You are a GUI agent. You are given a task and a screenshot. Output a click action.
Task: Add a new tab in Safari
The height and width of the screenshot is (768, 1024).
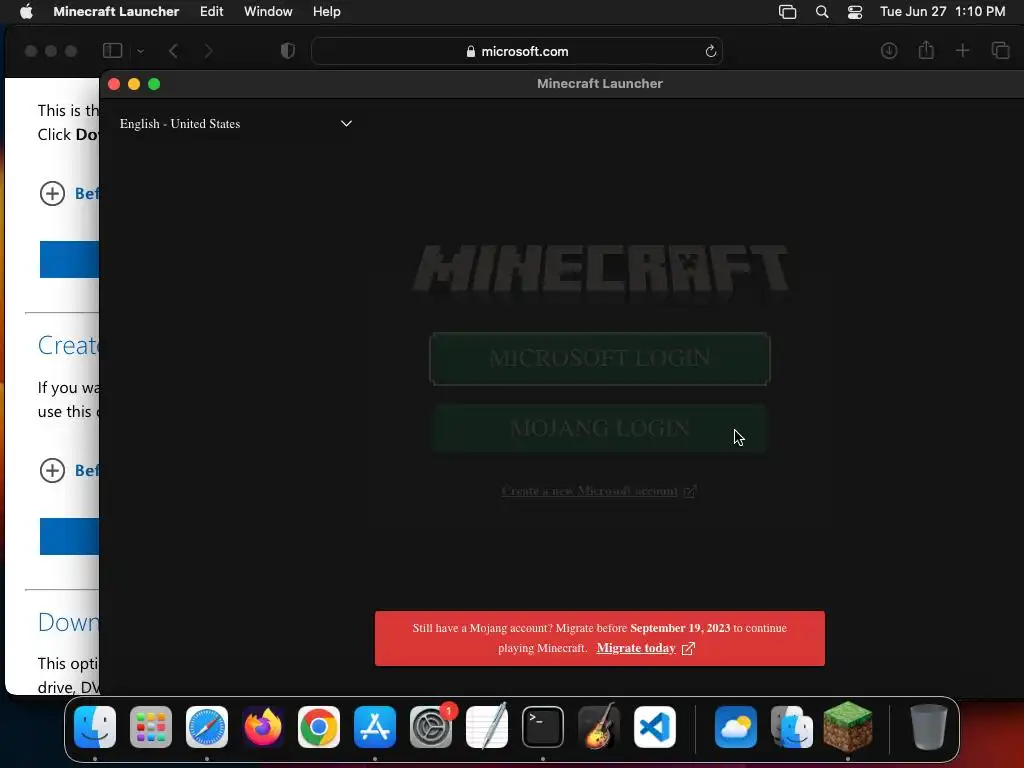coord(963,50)
